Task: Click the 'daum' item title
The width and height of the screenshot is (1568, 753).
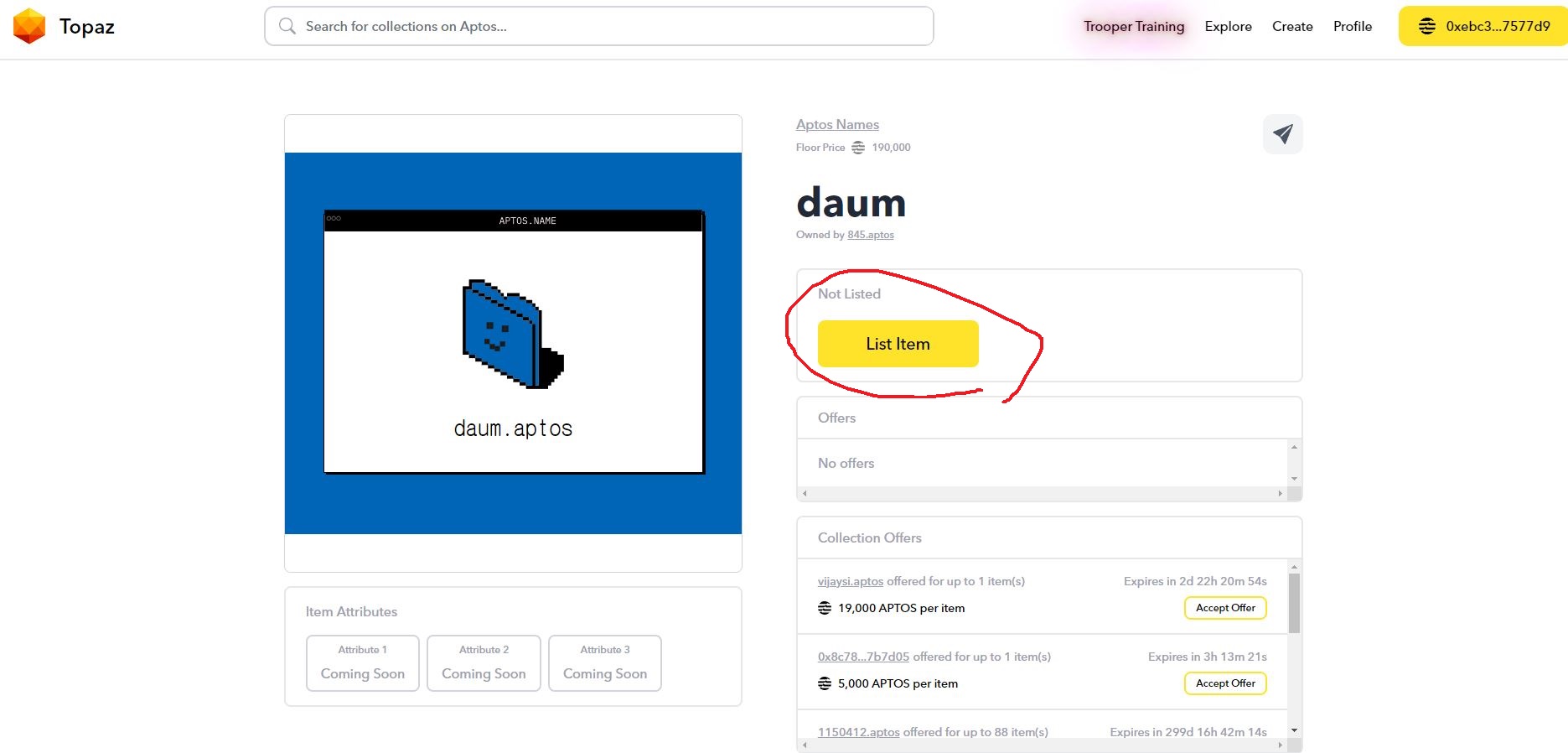Action: pos(851,202)
